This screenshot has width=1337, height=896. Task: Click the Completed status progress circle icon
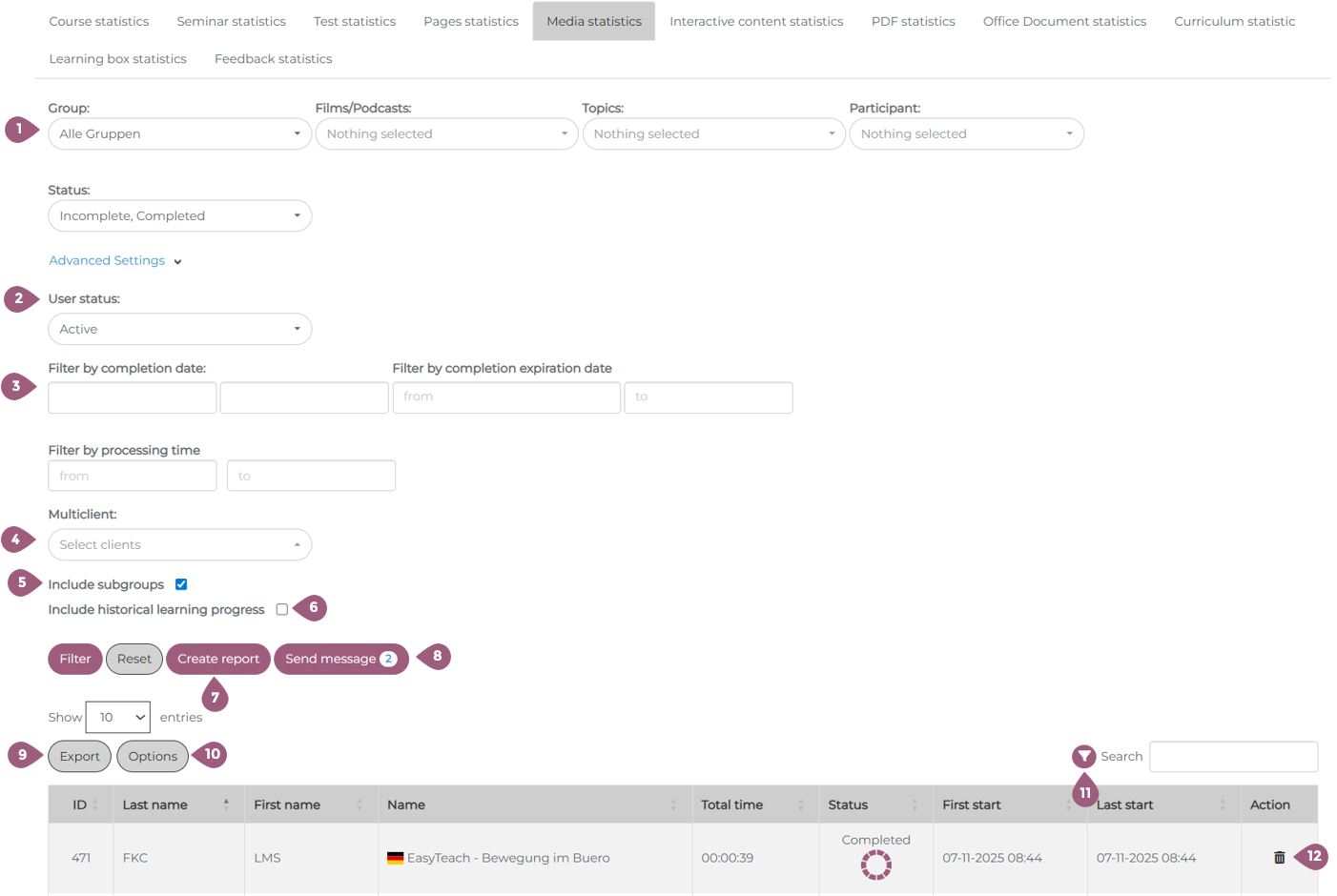point(875,865)
